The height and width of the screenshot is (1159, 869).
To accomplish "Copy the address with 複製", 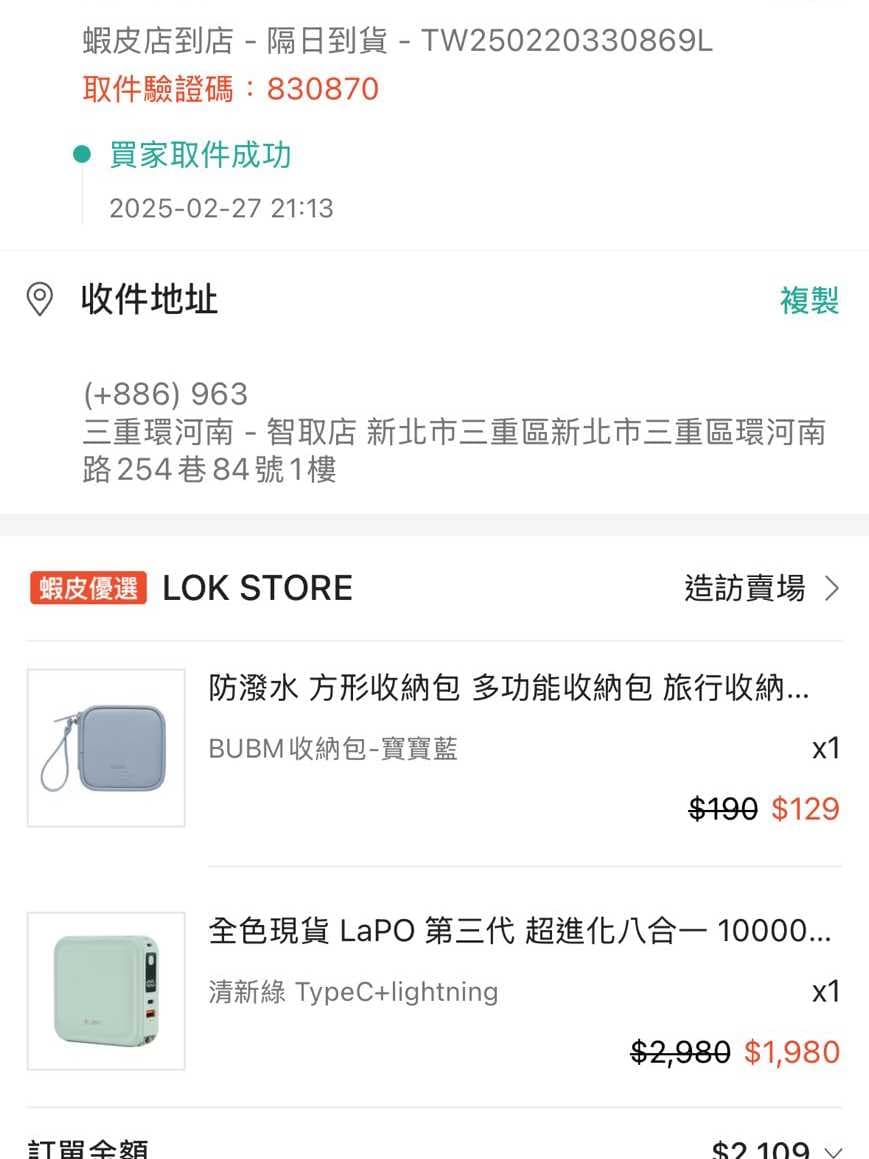I will pos(809,301).
